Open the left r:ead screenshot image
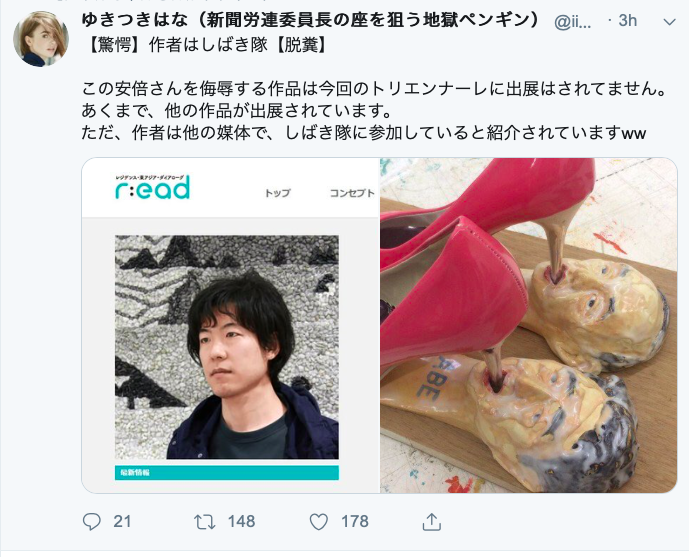 click(x=231, y=325)
